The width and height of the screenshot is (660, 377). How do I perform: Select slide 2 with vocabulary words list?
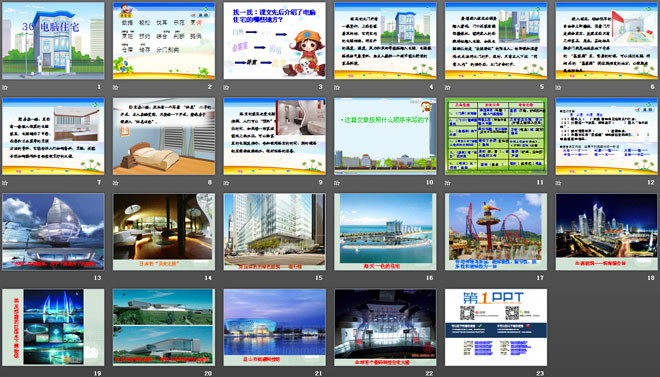tap(164, 40)
